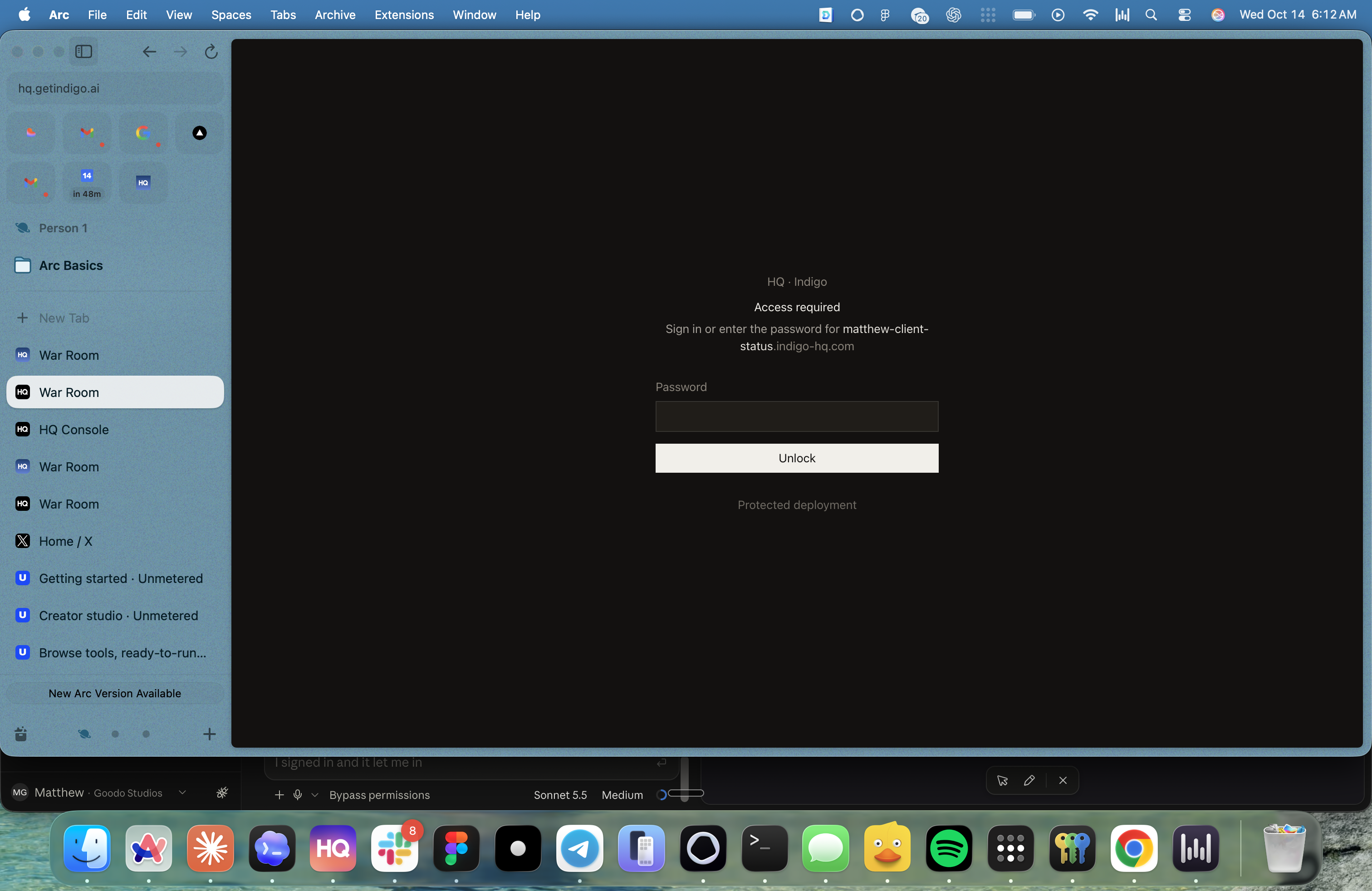This screenshot has height=891, width=1372.
Task: Open Finder from the dock
Action: click(x=87, y=848)
